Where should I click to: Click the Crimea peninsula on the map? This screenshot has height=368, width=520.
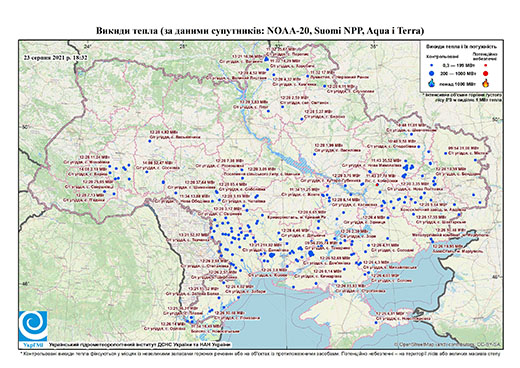coord(337,310)
